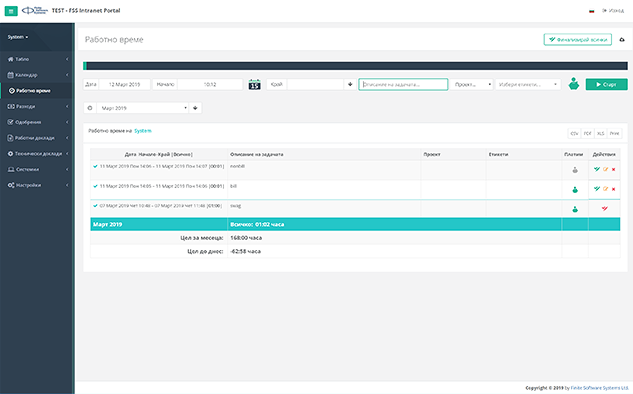Screen dimensions: 633x394
Task: Export table as XLS
Action: pyautogui.click(x=601, y=133)
